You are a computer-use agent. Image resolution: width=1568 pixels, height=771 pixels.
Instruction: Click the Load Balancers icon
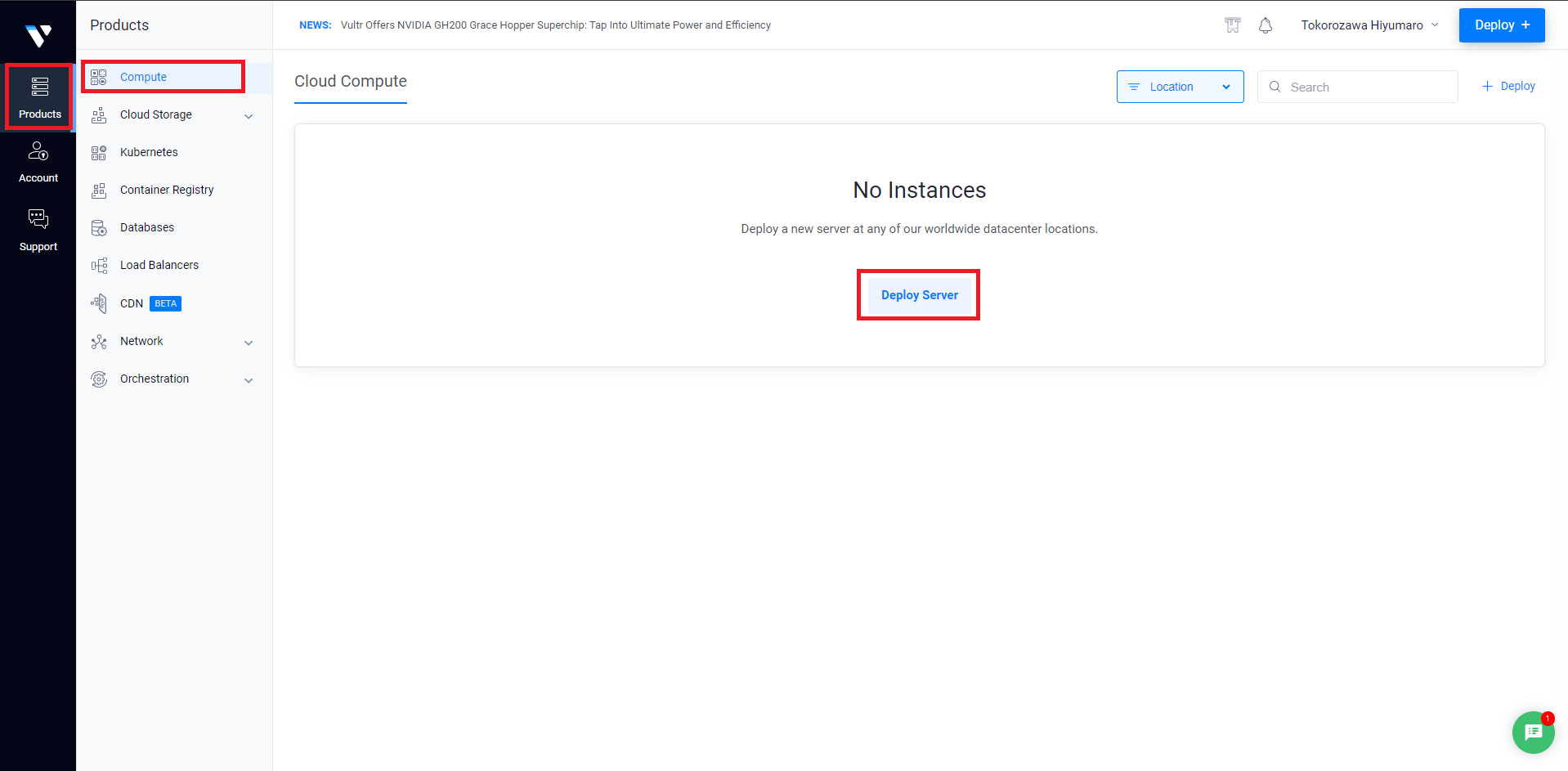tap(99, 265)
